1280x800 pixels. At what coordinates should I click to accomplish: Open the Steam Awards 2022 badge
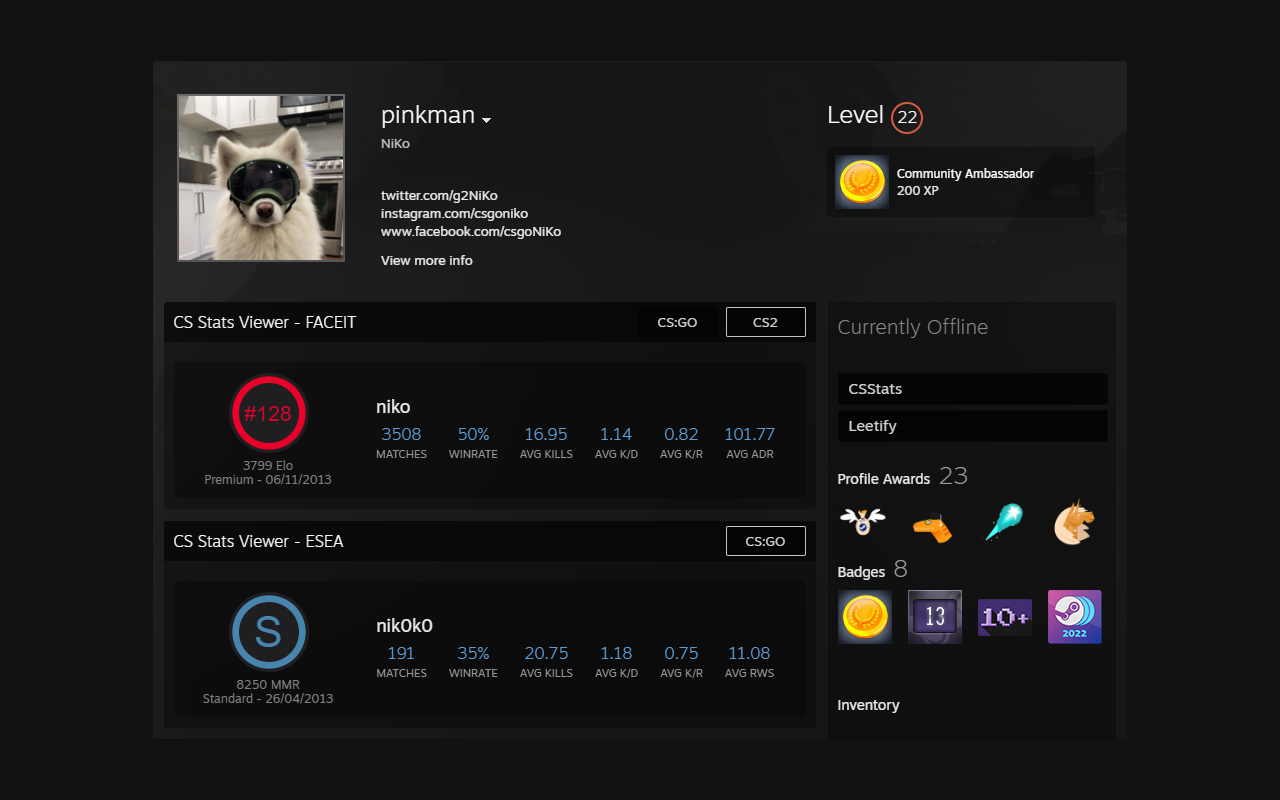point(1074,616)
